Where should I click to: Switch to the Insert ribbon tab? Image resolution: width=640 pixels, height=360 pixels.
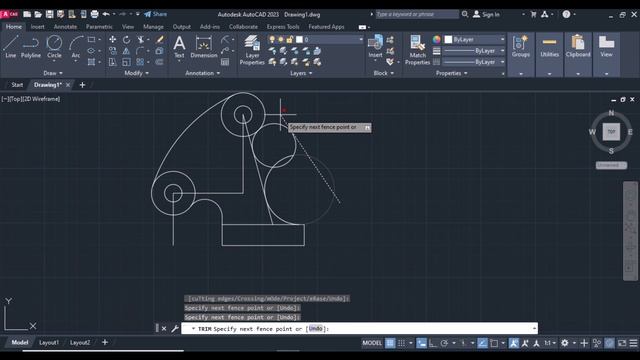38,27
